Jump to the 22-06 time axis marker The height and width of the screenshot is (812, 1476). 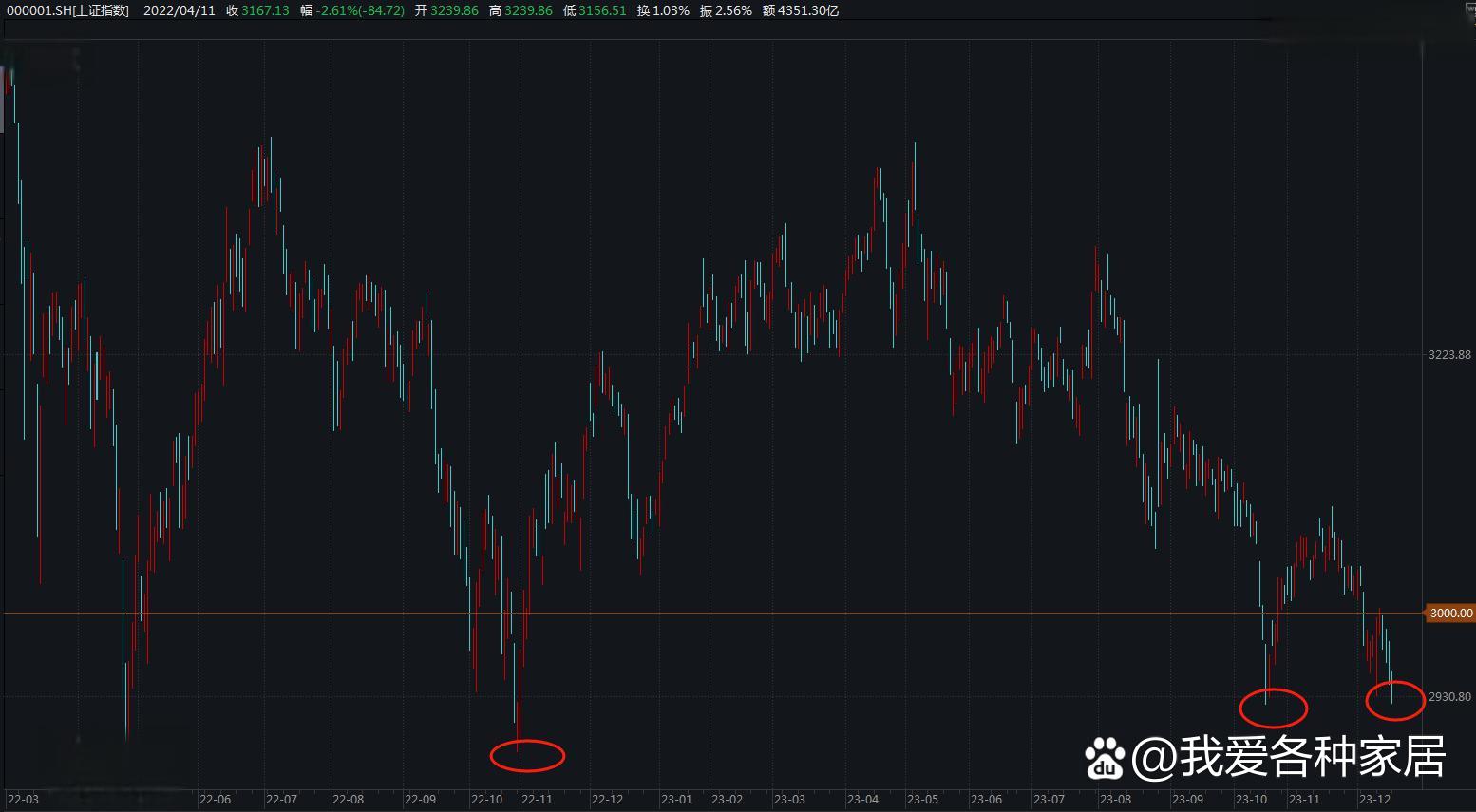[x=216, y=800]
